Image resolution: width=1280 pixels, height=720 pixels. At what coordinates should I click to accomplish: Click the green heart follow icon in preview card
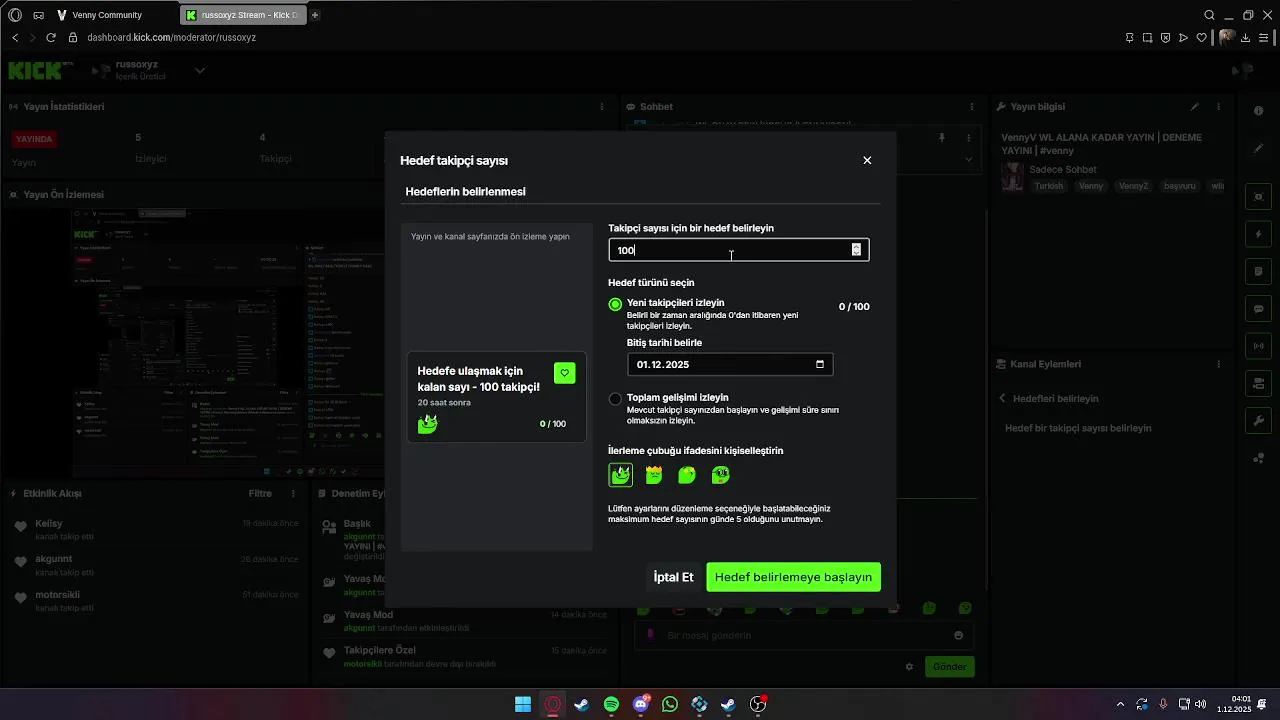pos(565,373)
